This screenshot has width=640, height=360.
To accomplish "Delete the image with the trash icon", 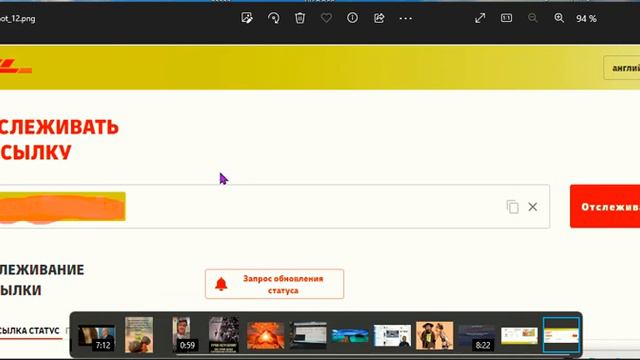I will [x=300, y=18].
